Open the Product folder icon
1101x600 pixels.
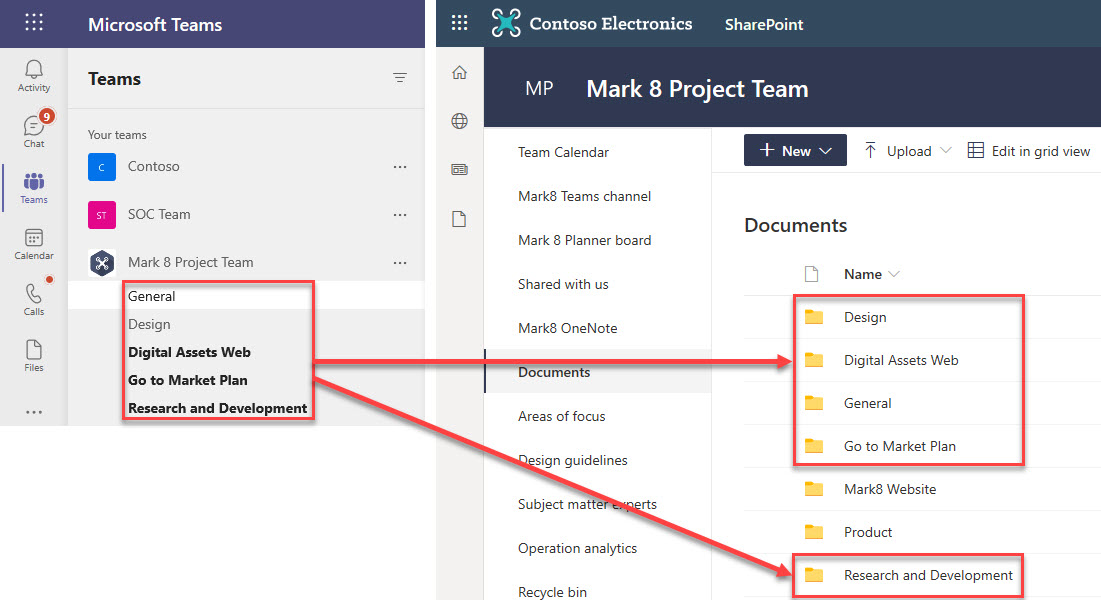(814, 532)
